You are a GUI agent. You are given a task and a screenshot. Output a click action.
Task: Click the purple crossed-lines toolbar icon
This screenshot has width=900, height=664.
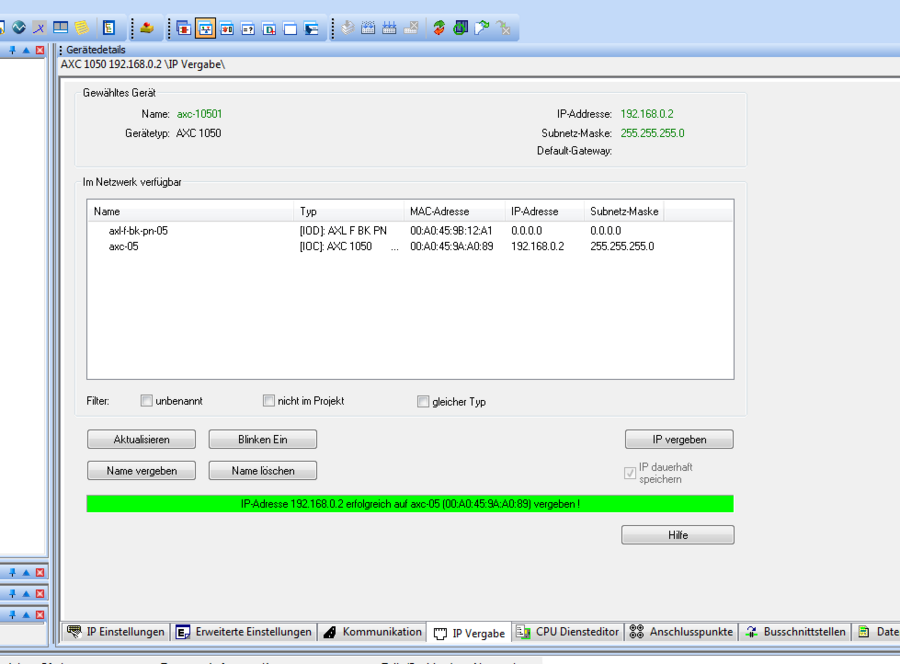click(39, 28)
